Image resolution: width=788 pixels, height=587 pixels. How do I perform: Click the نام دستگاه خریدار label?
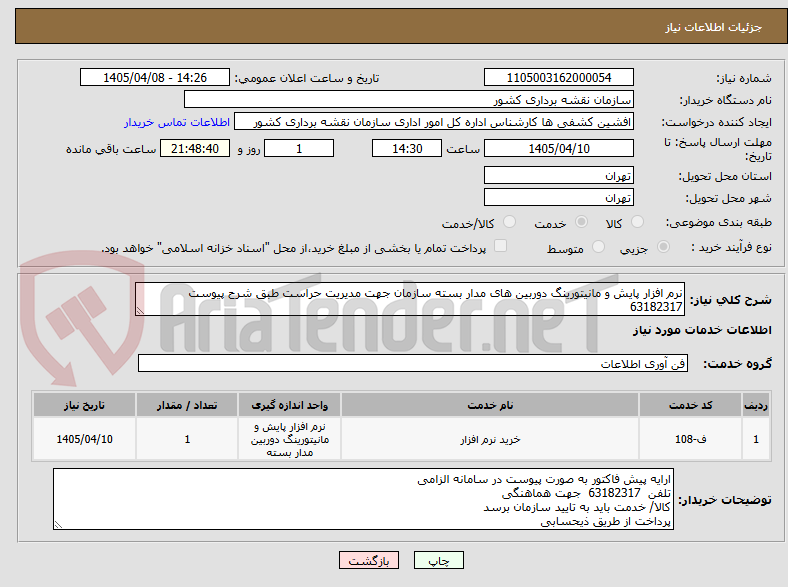click(726, 101)
